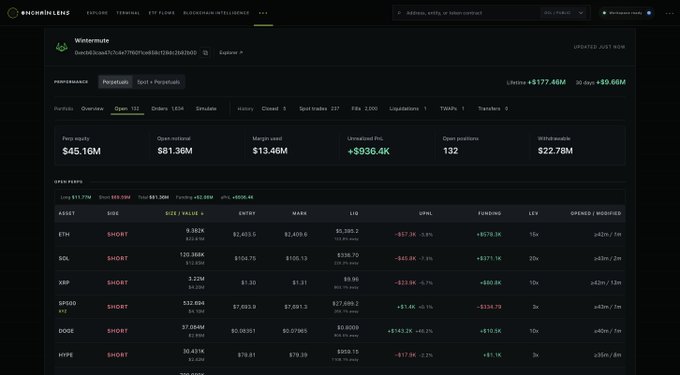Toggle Size / Value sort order
The image size is (680, 375).
point(184,213)
